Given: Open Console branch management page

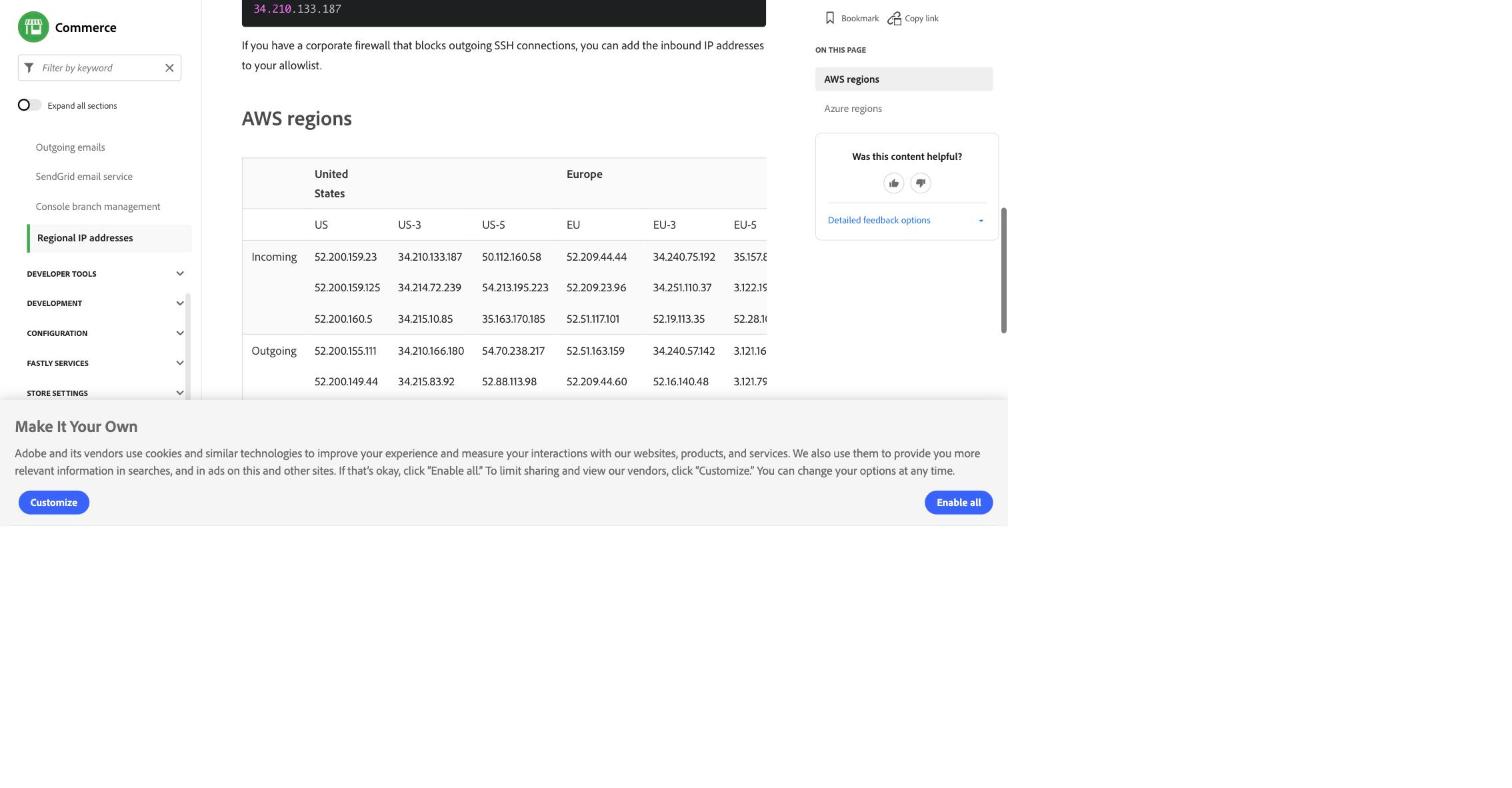Looking at the screenshot, I should 98,207.
